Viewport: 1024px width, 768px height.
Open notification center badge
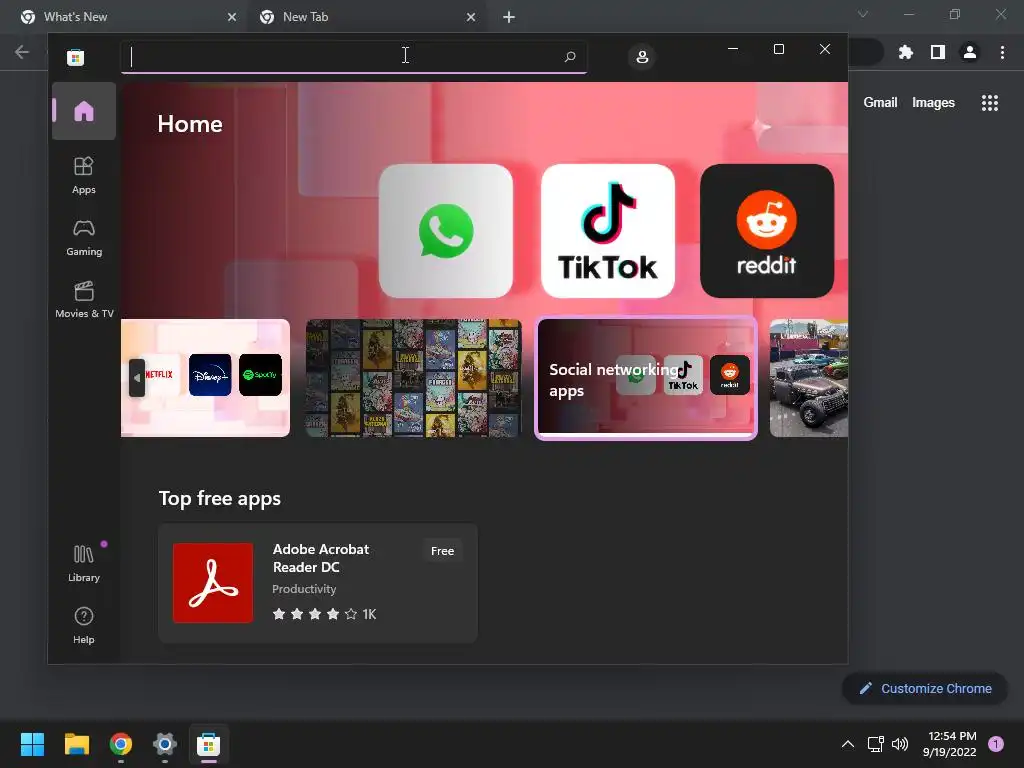(996, 744)
